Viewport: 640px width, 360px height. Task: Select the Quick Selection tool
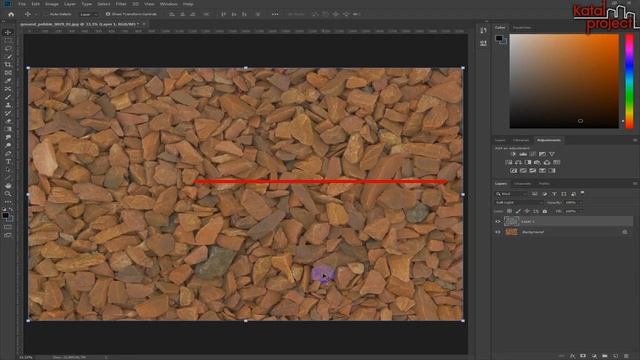(8, 57)
